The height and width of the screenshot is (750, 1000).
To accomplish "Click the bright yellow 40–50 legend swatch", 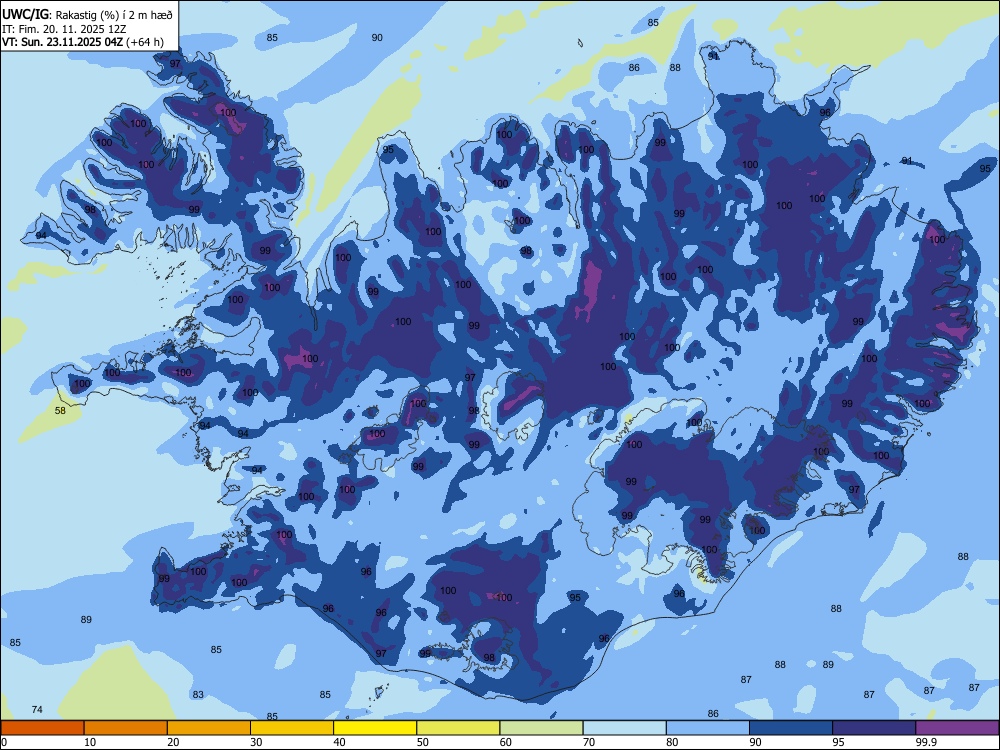I will click(375, 728).
